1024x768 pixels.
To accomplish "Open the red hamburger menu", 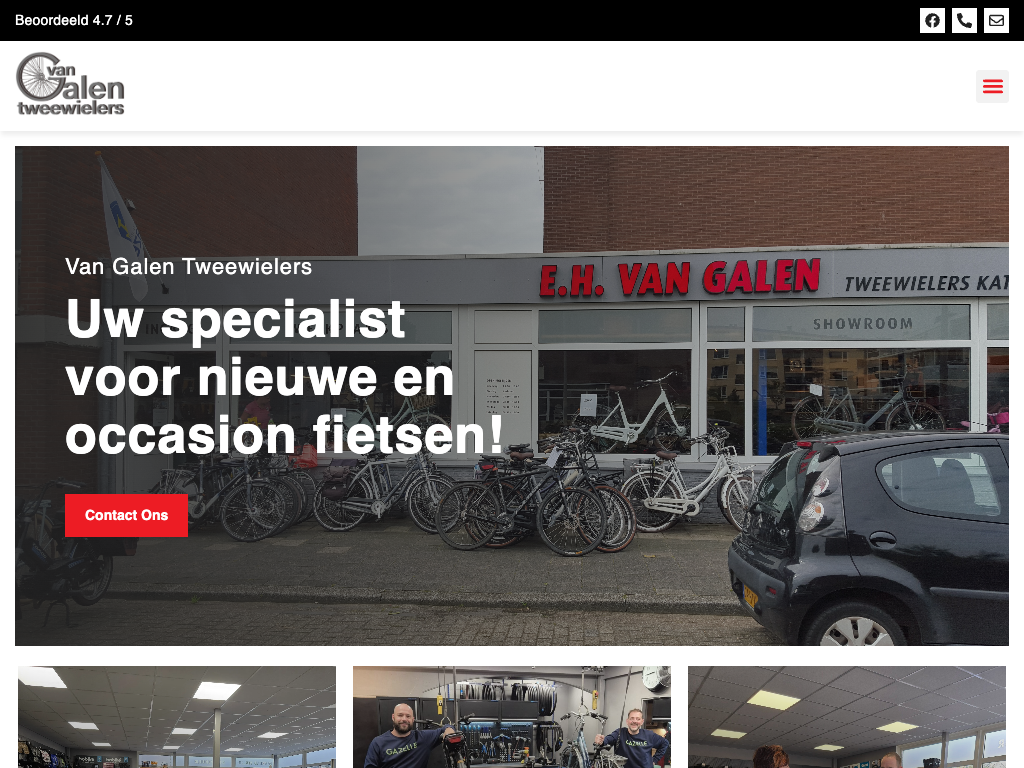I will [992, 86].
